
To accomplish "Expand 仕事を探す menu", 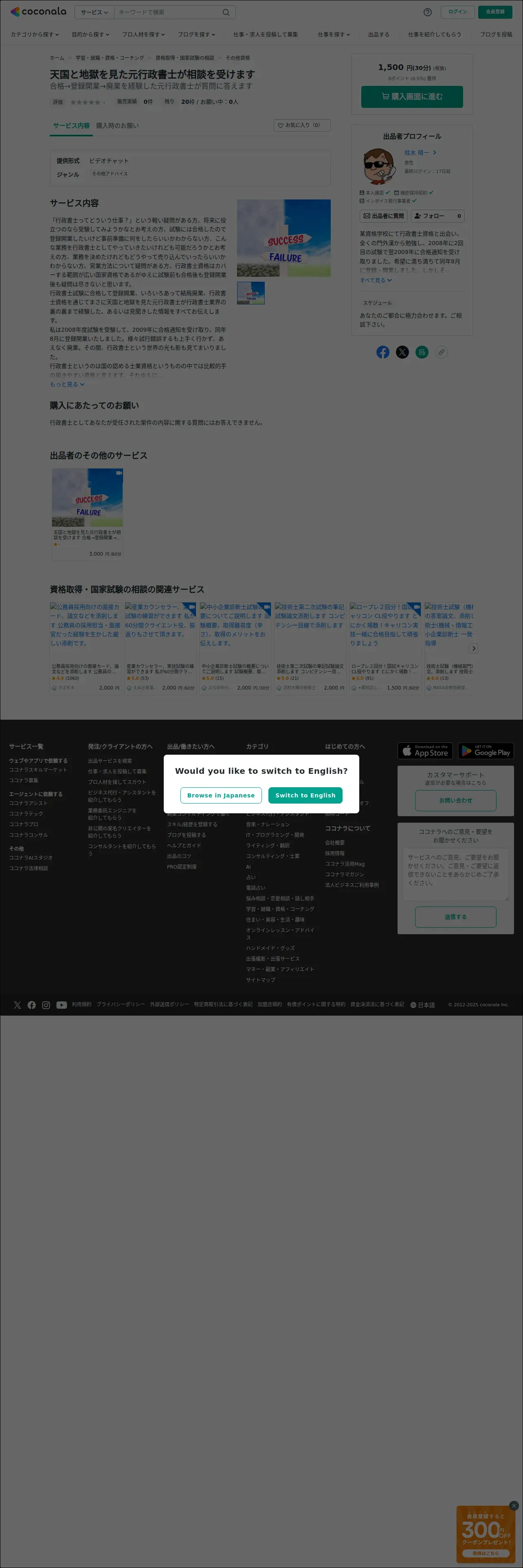I will tap(334, 35).
